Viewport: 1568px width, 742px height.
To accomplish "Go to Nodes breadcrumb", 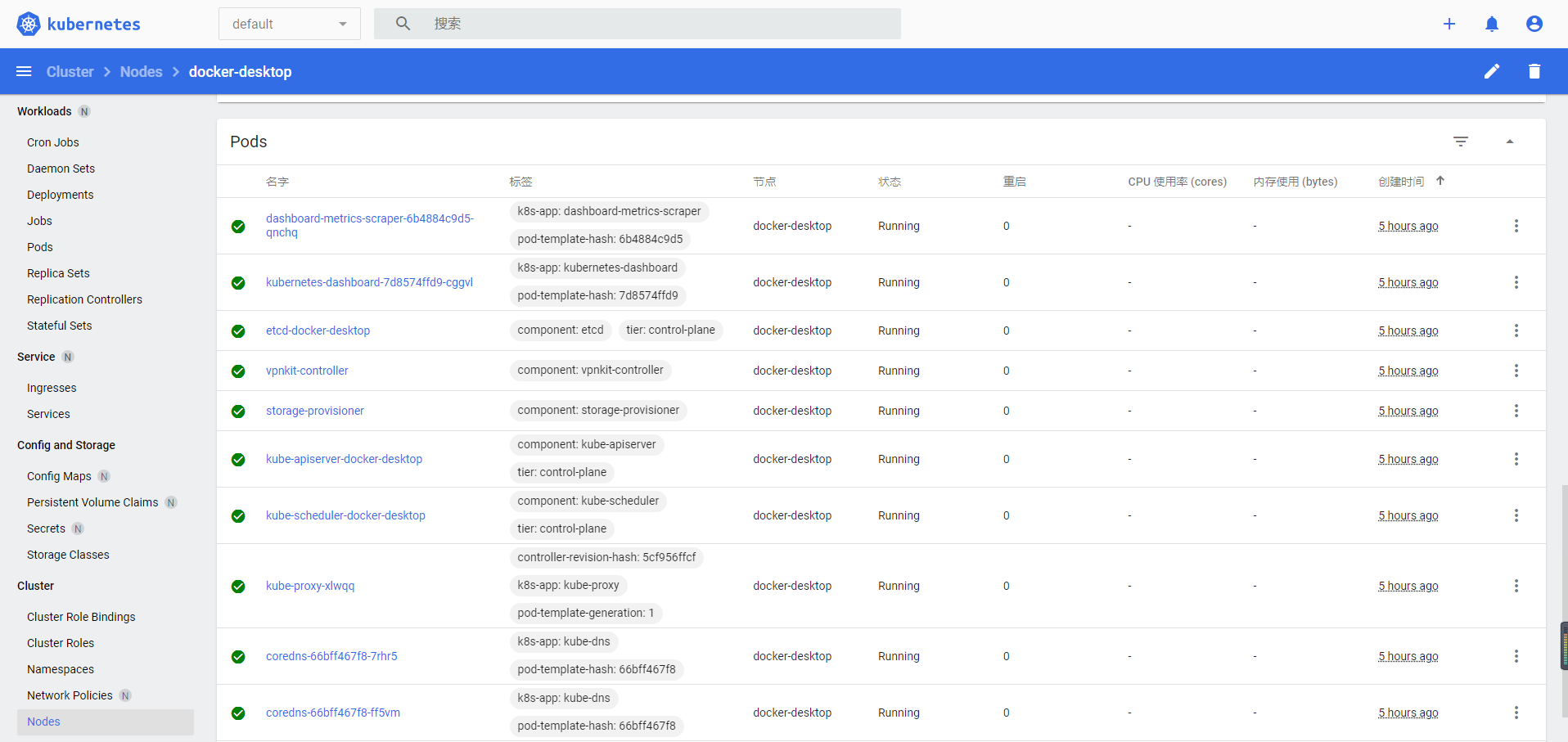I will point(141,71).
